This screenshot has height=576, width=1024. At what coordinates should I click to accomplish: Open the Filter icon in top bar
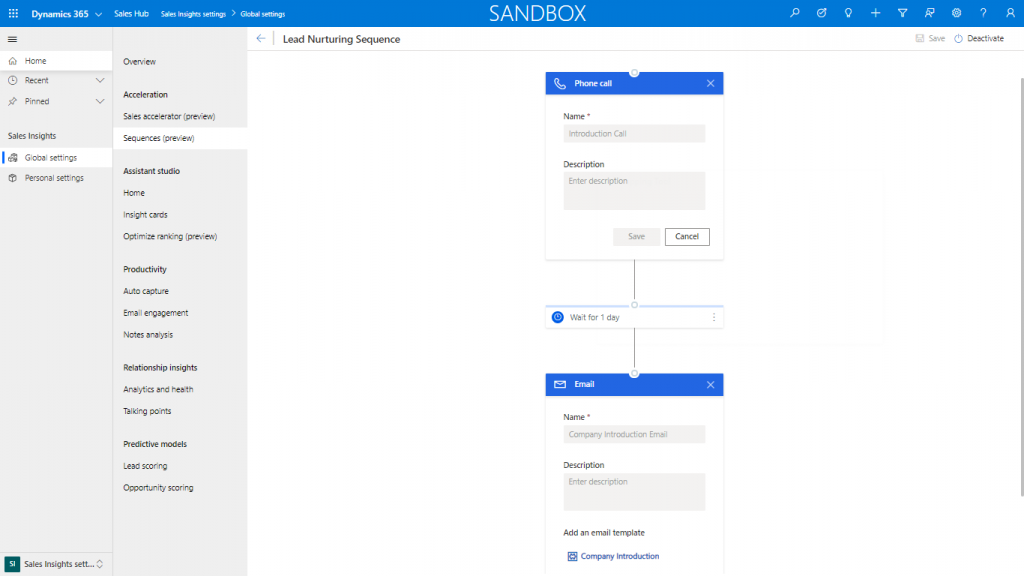click(903, 12)
